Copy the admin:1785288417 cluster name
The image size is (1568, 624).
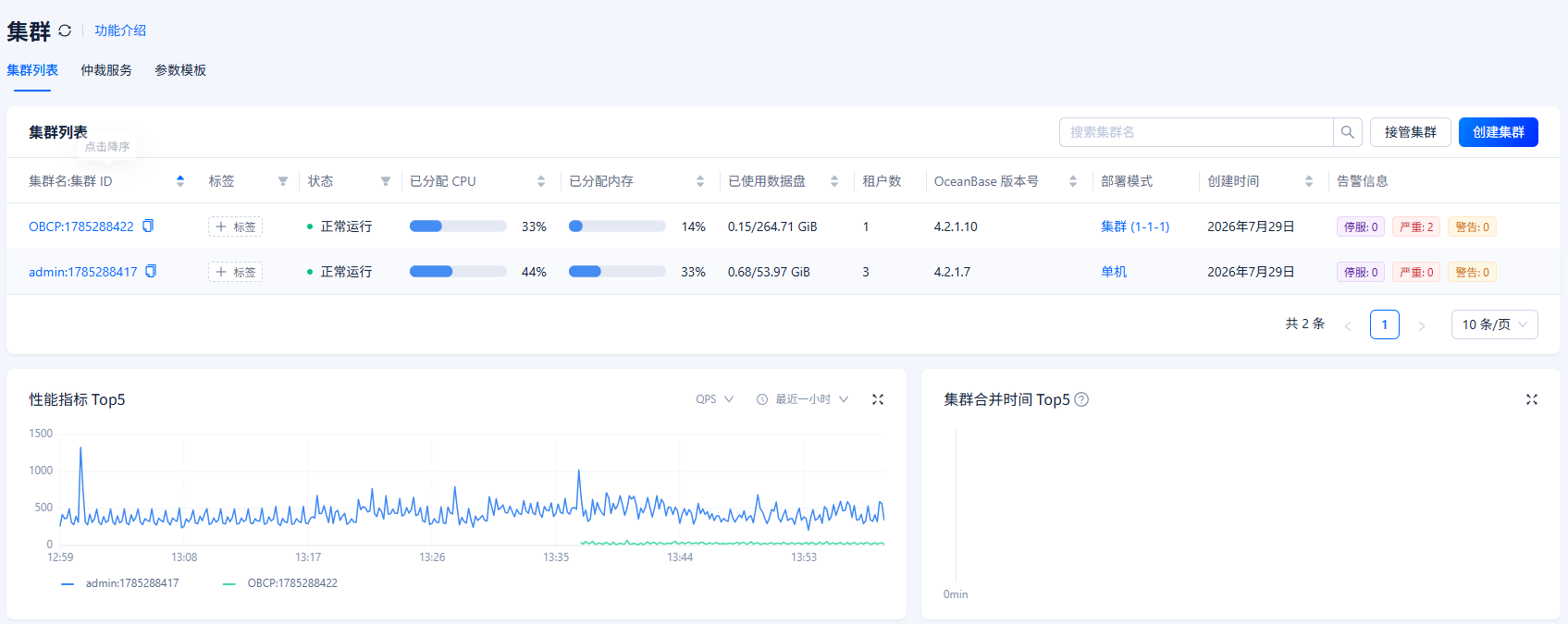click(x=151, y=271)
